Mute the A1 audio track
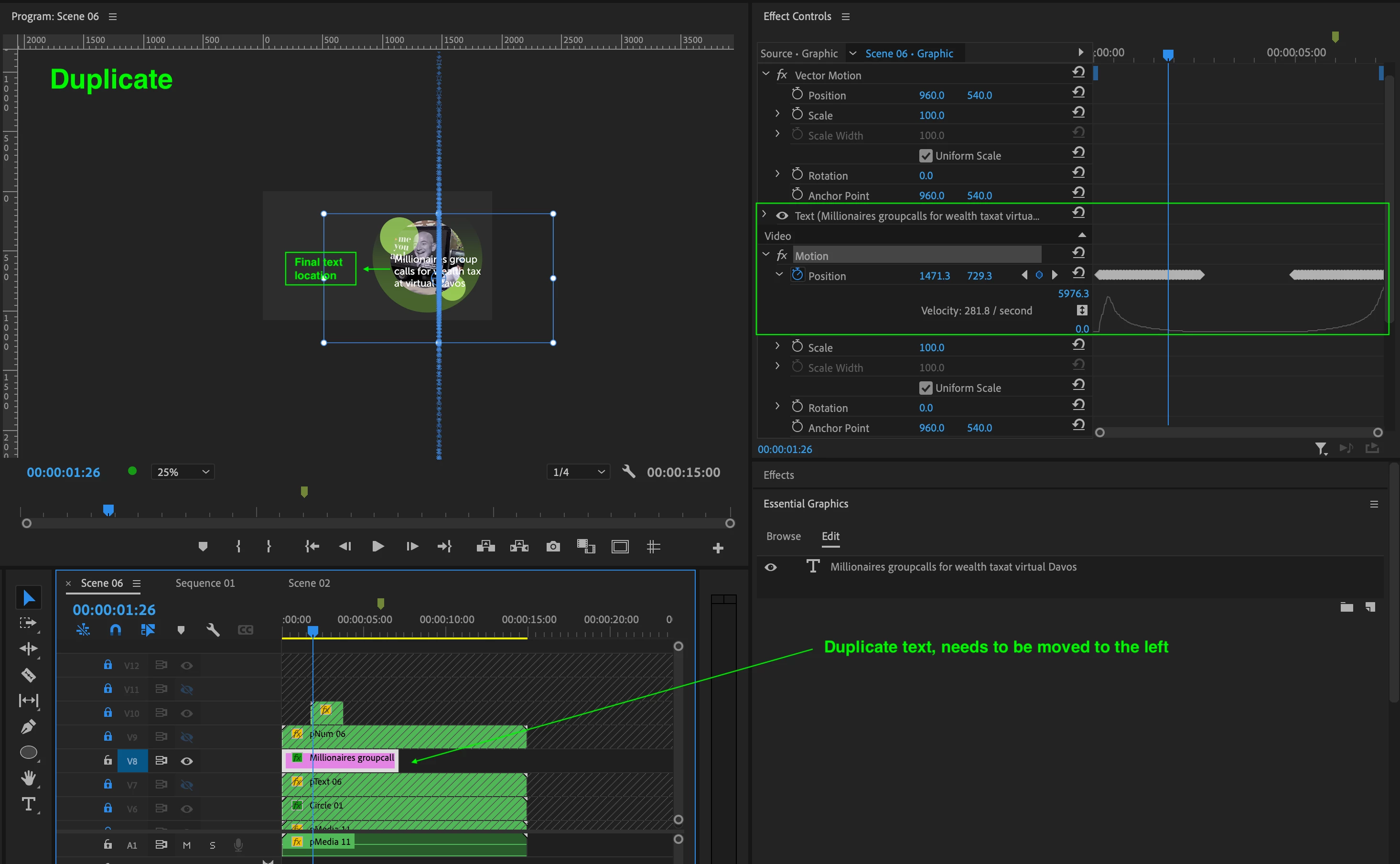 pos(187,845)
